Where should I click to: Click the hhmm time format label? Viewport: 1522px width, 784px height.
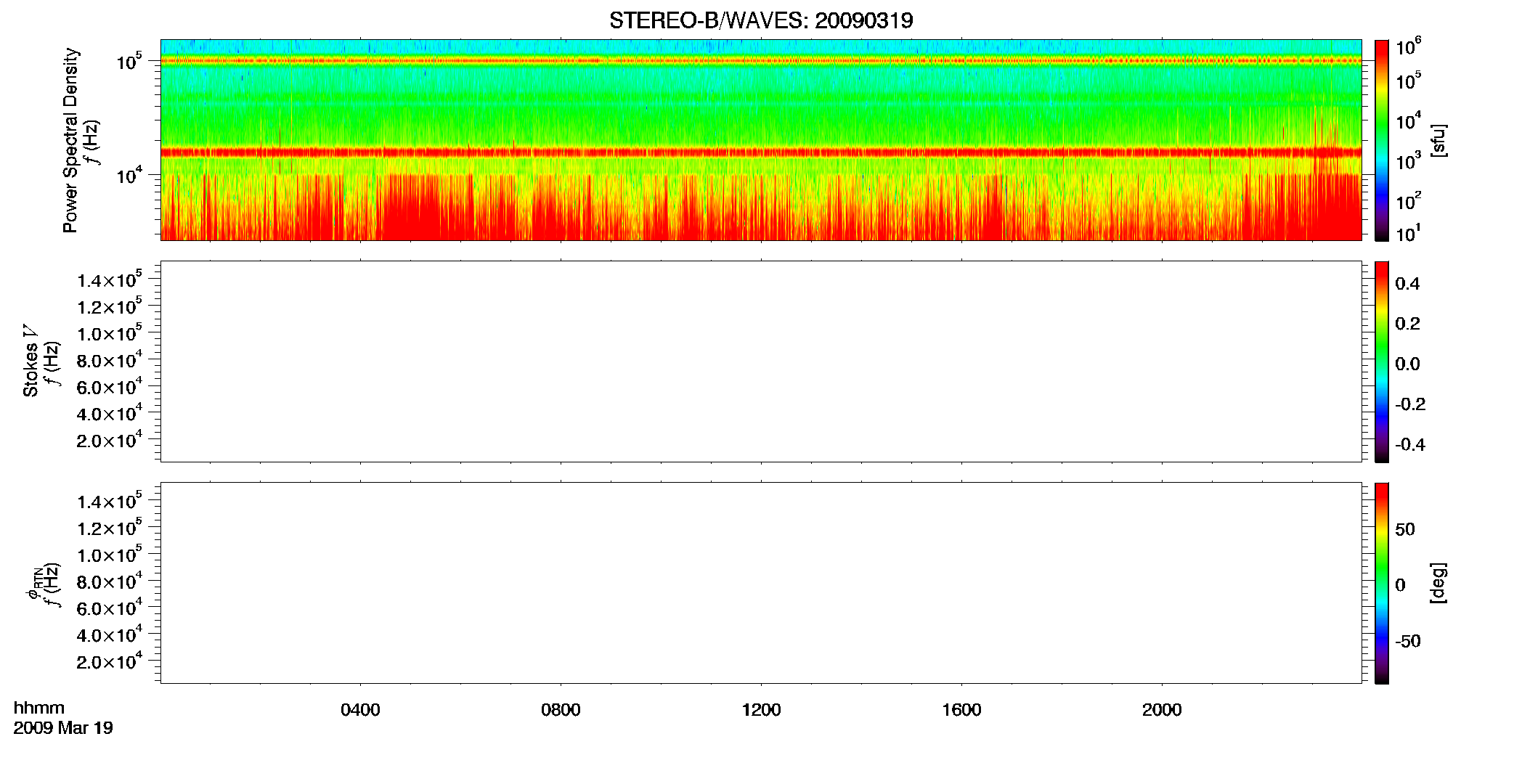[39, 709]
